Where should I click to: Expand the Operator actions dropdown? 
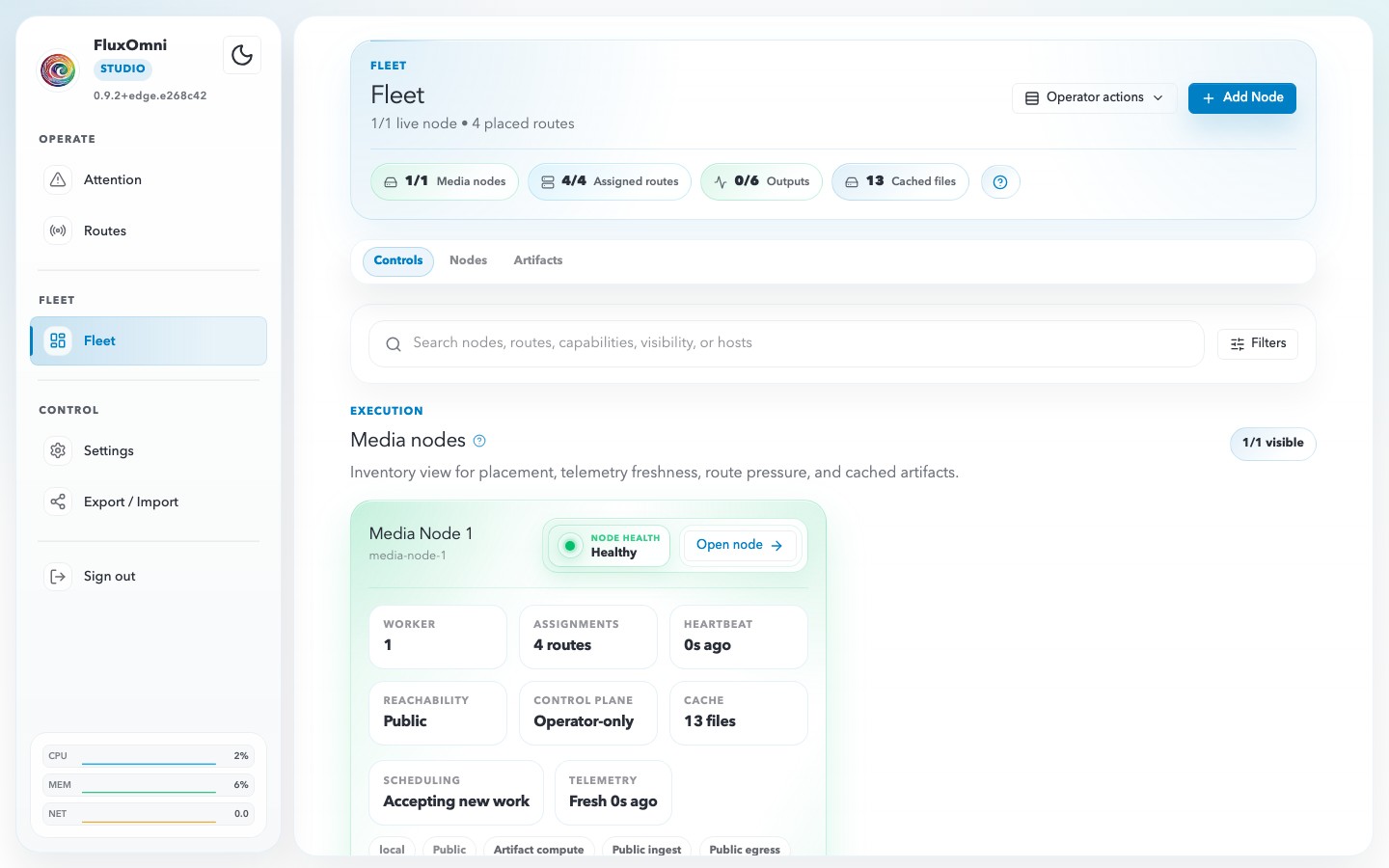(x=1094, y=97)
